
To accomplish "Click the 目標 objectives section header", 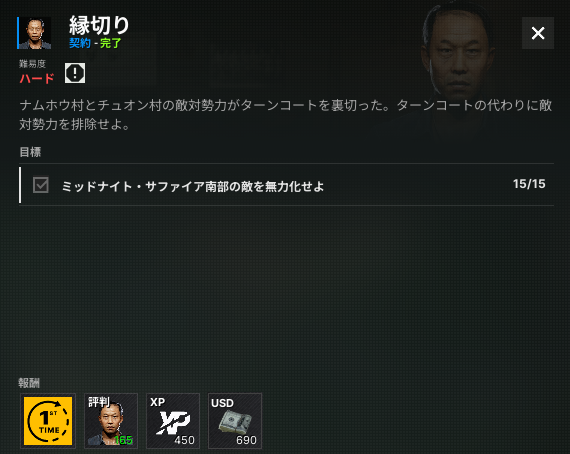I will pyautogui.click(x=30, y=152).
